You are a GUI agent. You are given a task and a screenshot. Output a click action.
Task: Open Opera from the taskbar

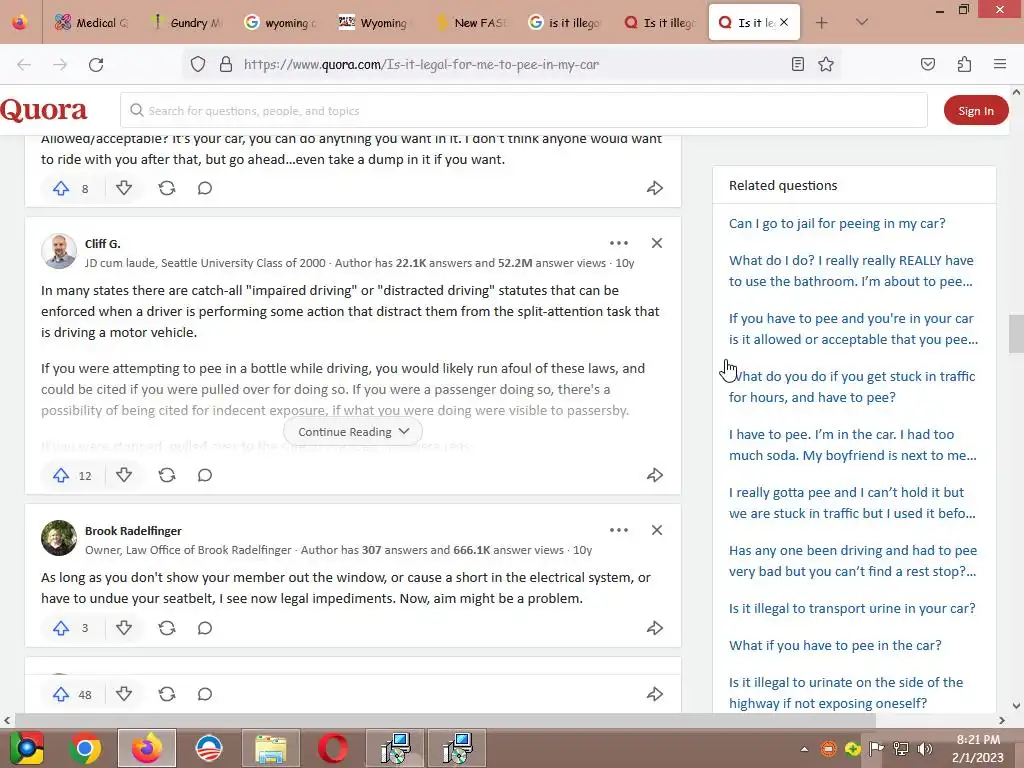click(333, 748)
